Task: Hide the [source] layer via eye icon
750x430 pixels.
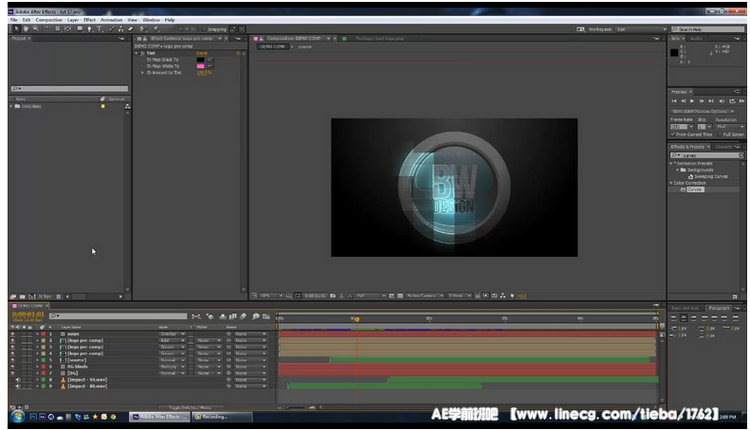Action: [x=12, y=360]
